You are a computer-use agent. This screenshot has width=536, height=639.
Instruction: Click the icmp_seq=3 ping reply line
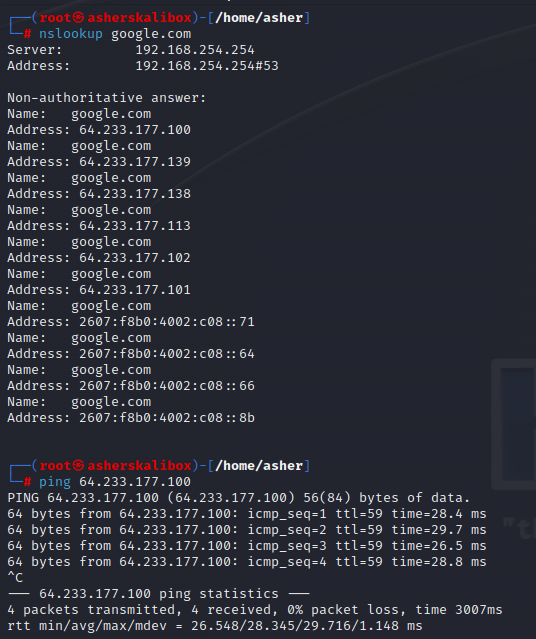point(247,546)
